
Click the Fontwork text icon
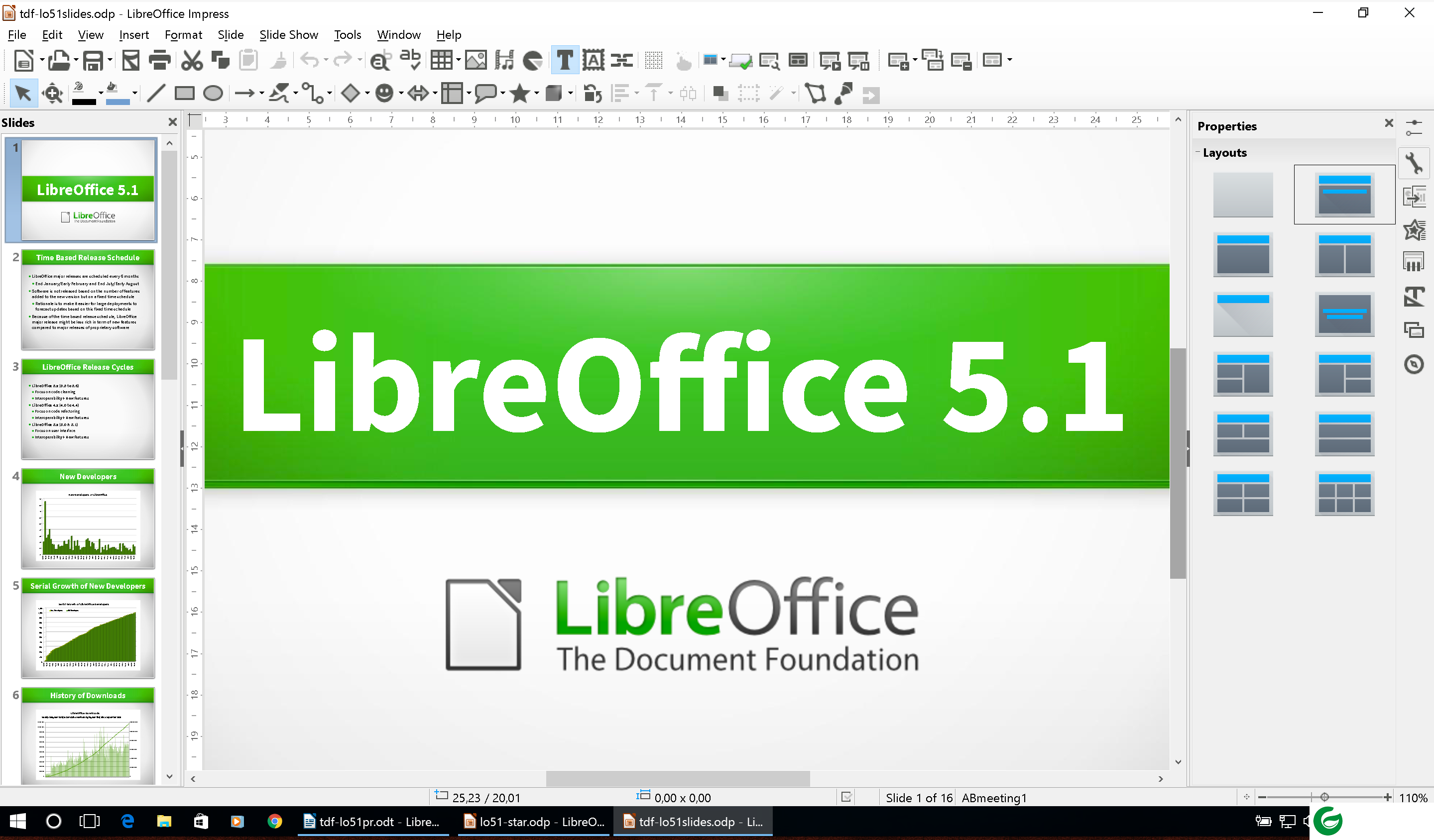click(593, 60)
